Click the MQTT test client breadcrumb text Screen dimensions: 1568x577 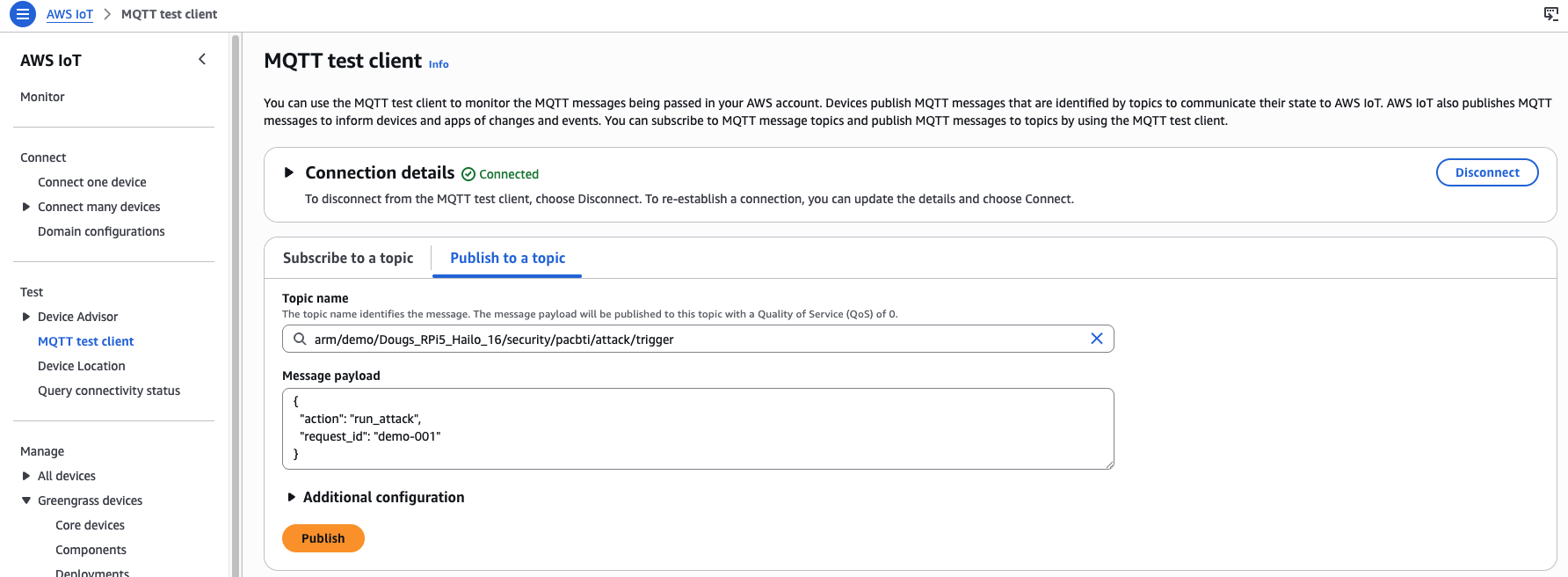[169, 14]
